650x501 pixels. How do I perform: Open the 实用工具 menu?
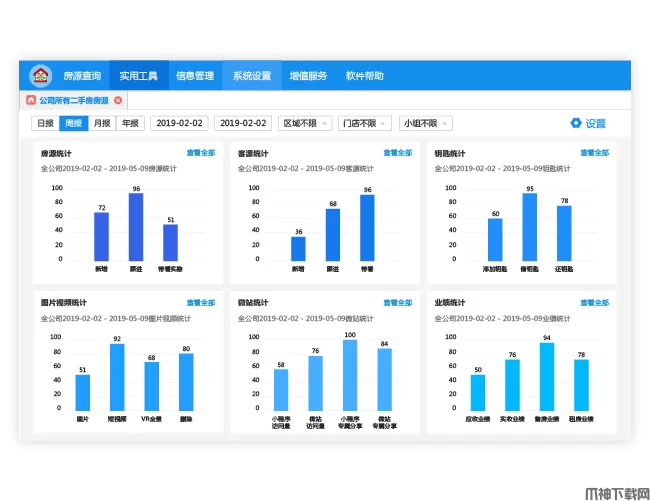(138, 76)
